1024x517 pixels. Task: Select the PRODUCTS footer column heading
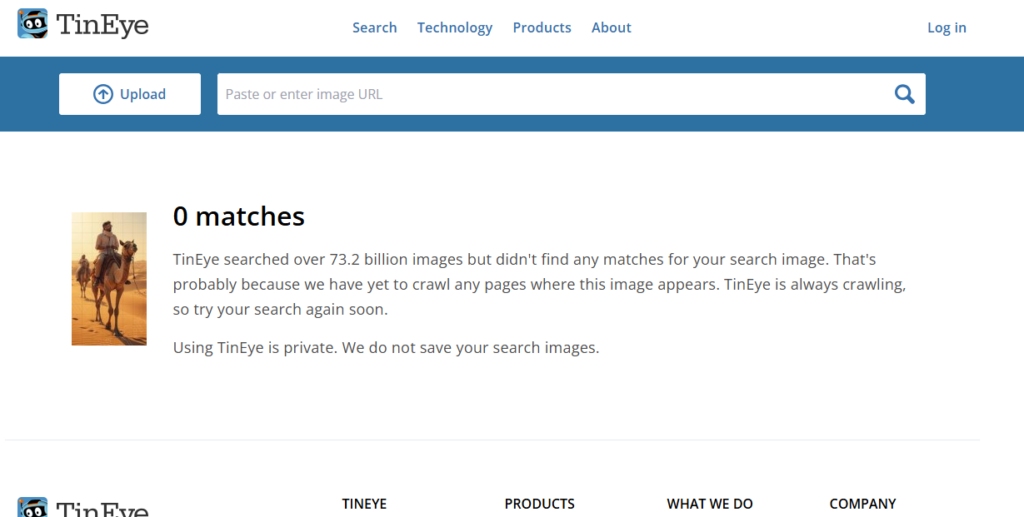pyautogui.click(x=539, y=504)
